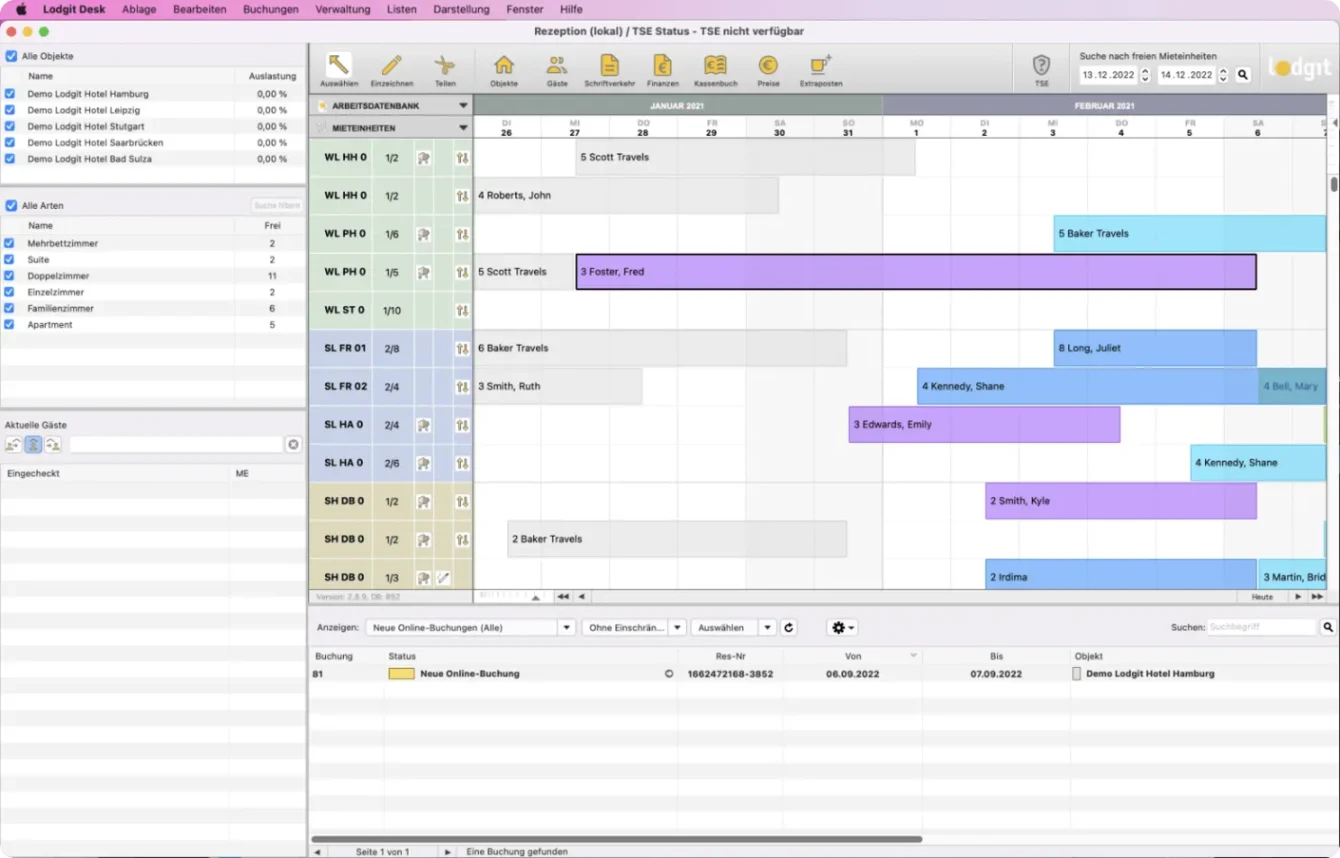Select the 3 Foster, Fred booking bar
This screenshot has height=858, width=1340.
pos(916,272)
